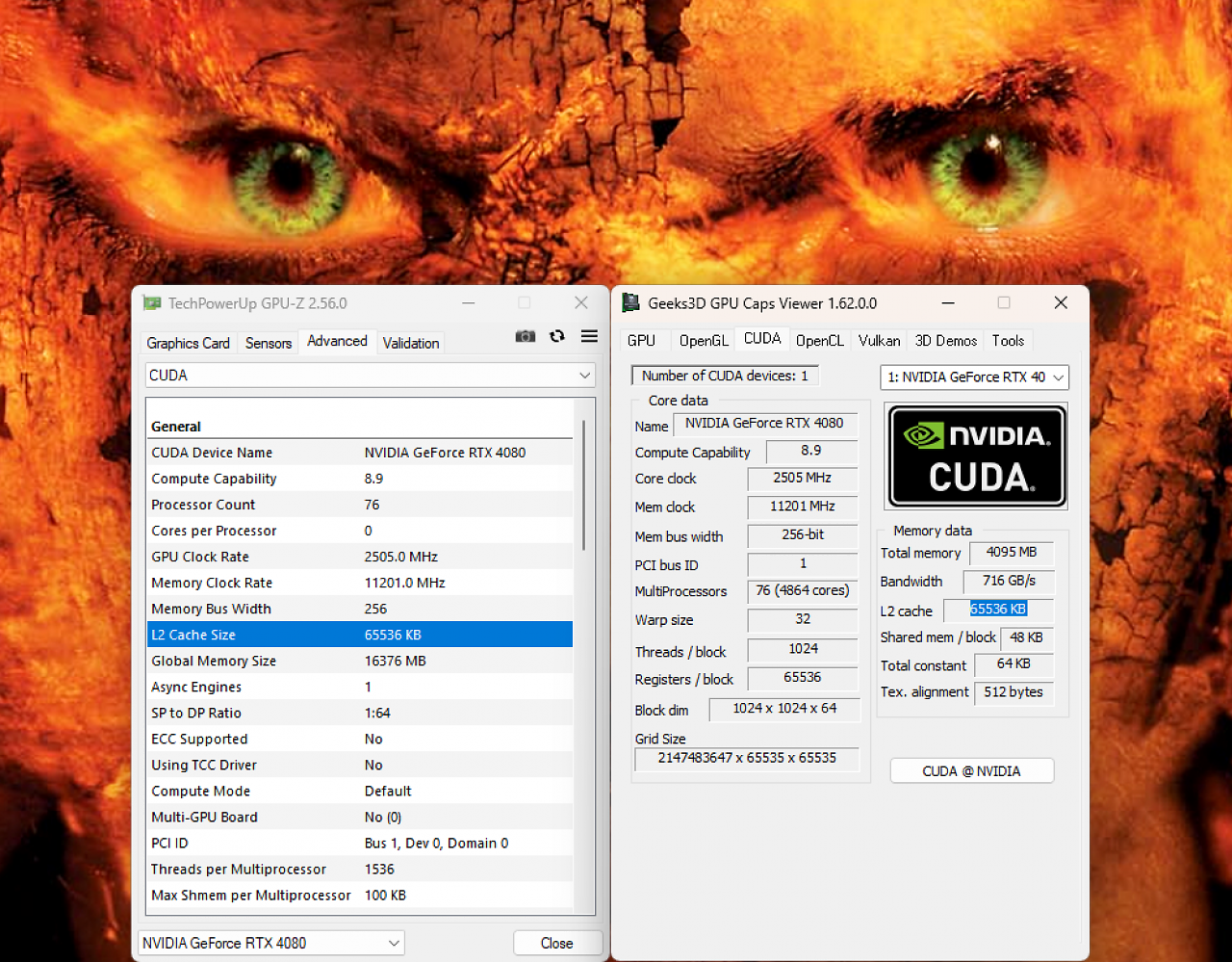Click the Number of CUDA devices field
The width and height of the screenshot is (1232, 962).
pyautogui.click(x=725, y=376)
